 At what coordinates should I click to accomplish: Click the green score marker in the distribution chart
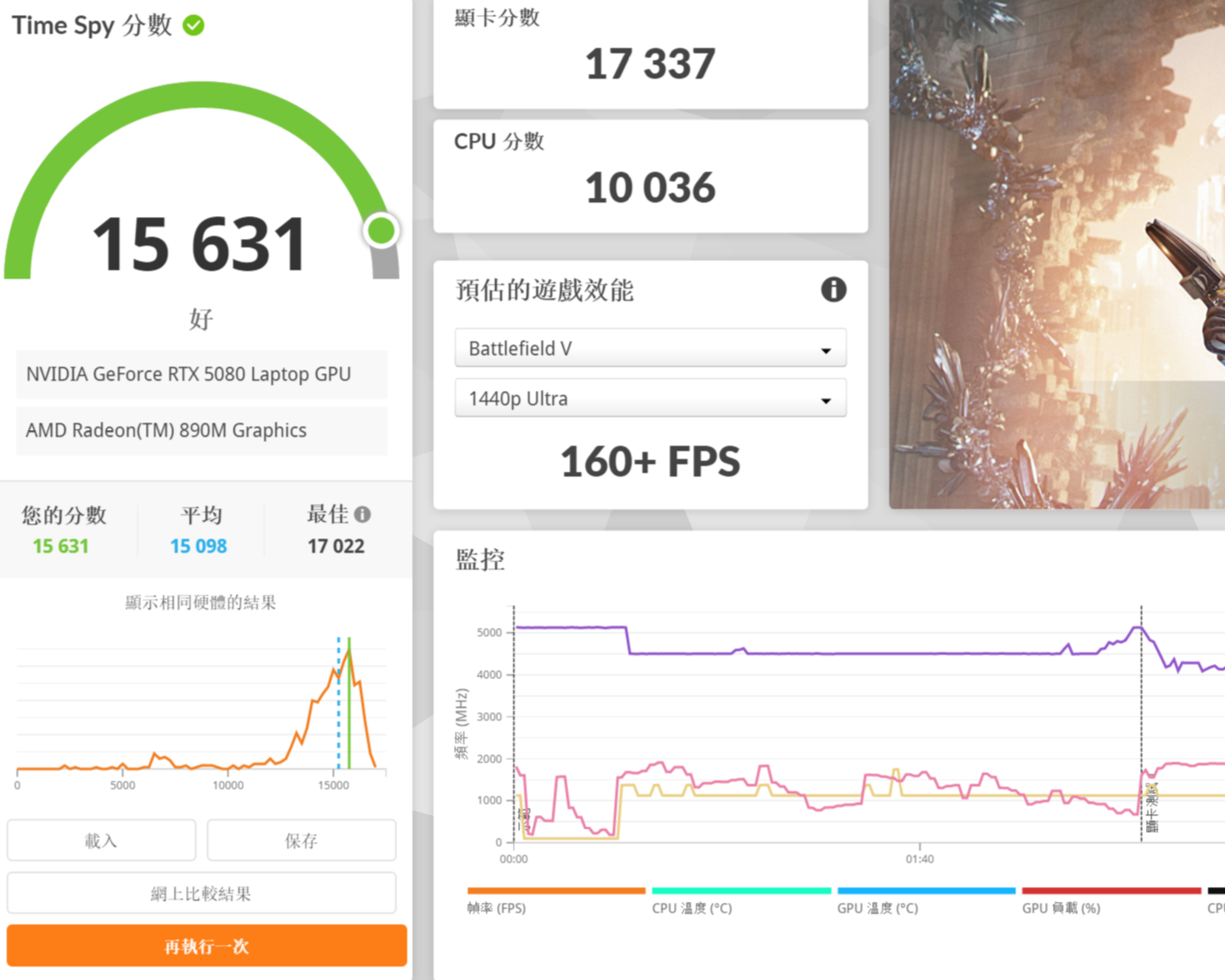(349, 703)
